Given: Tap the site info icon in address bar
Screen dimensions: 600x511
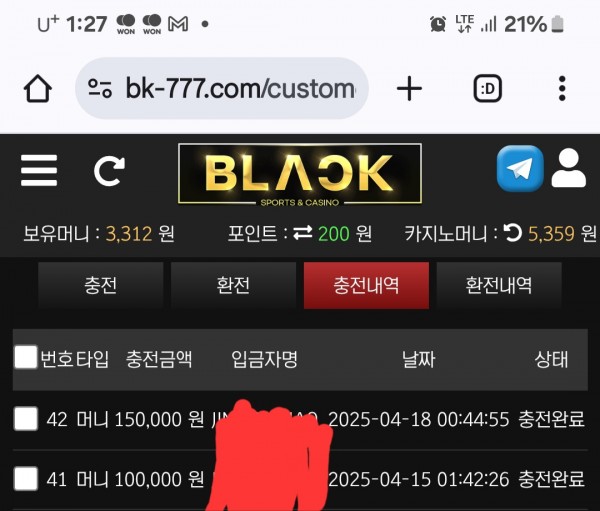Looking at the screenshot, I should (100, 88).
